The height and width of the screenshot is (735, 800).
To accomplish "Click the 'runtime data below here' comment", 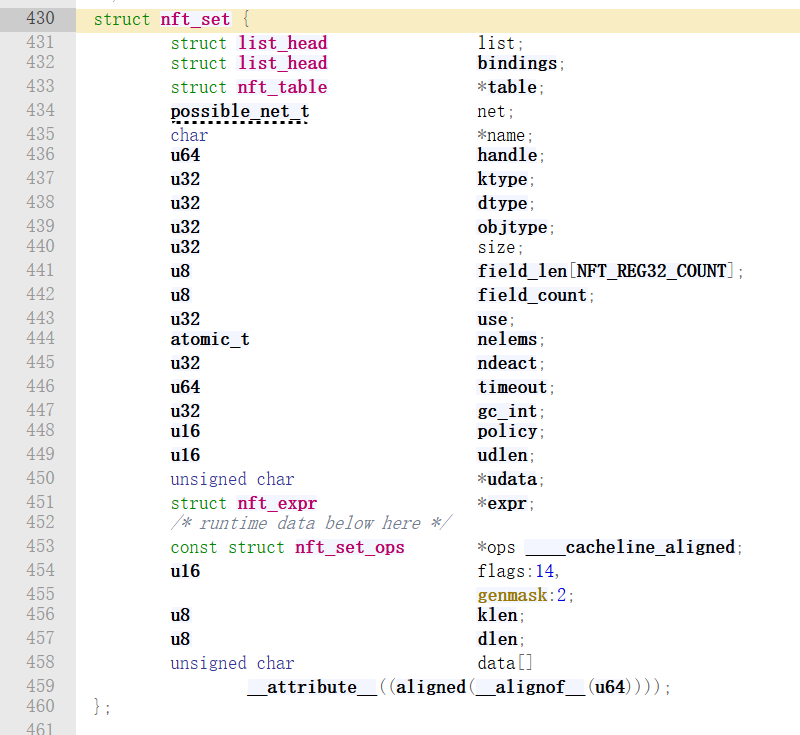I will pos(311,523).
